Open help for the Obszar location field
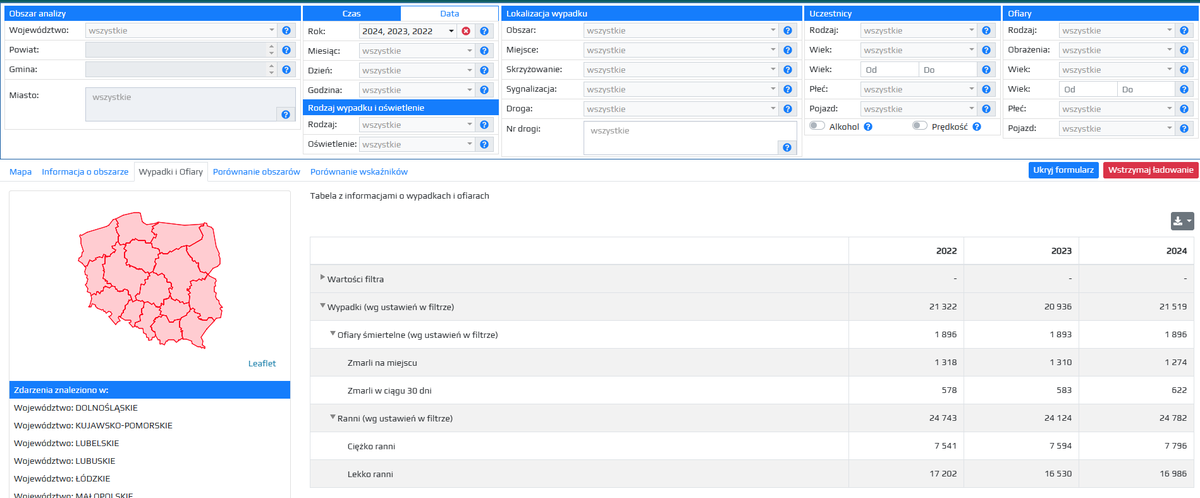Viewport: 1200px width, 498px height. [788, 31]
